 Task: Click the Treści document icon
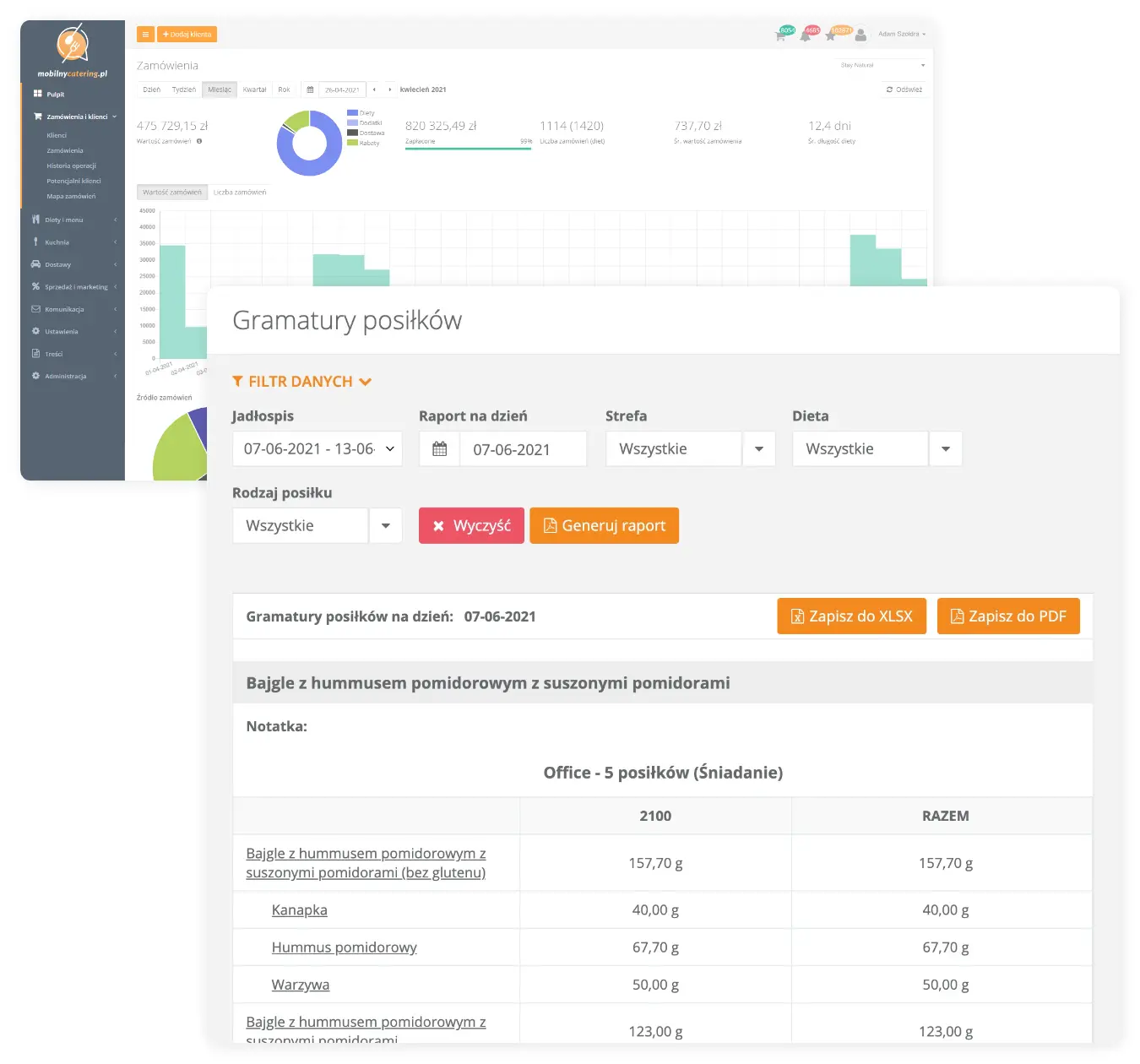point(35,354)
